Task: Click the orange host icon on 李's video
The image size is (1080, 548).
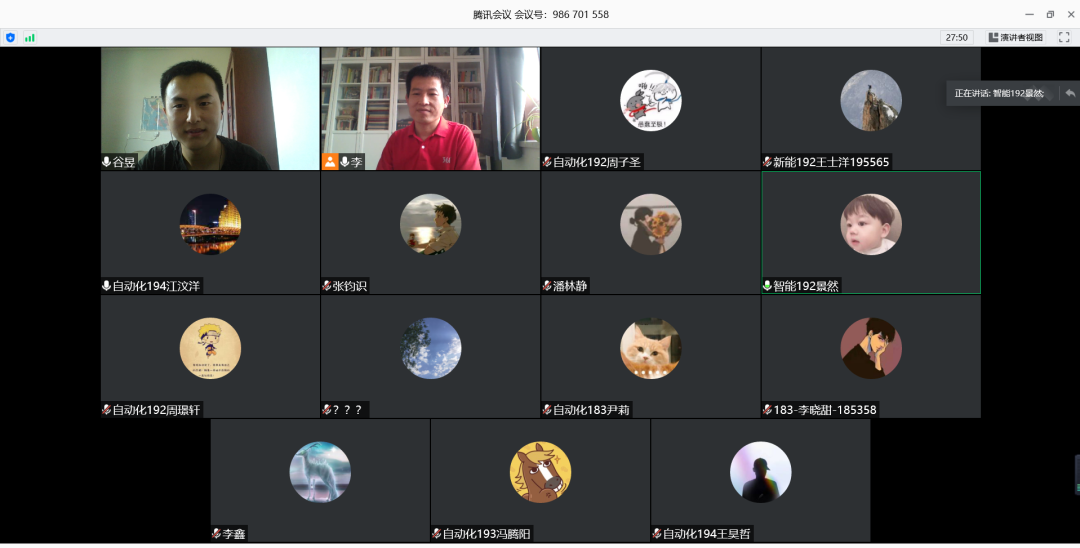Action: click(330, 161)
